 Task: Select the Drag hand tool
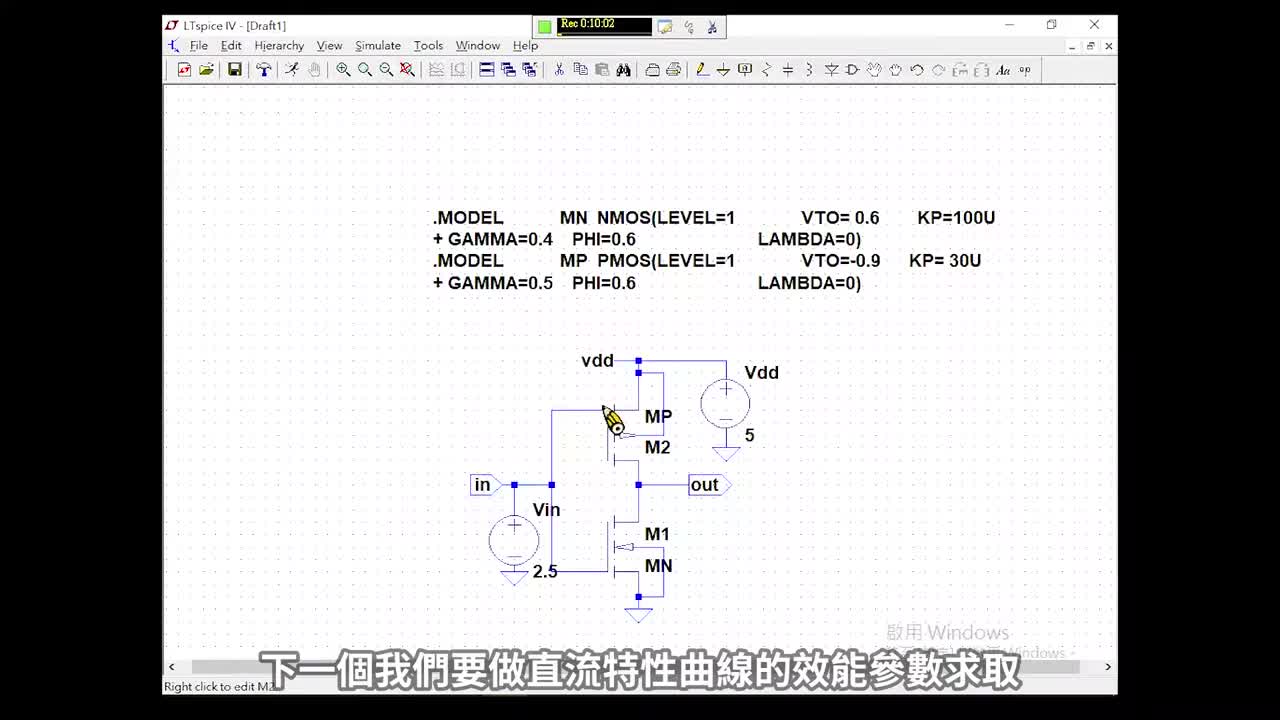tap(896, 69)
